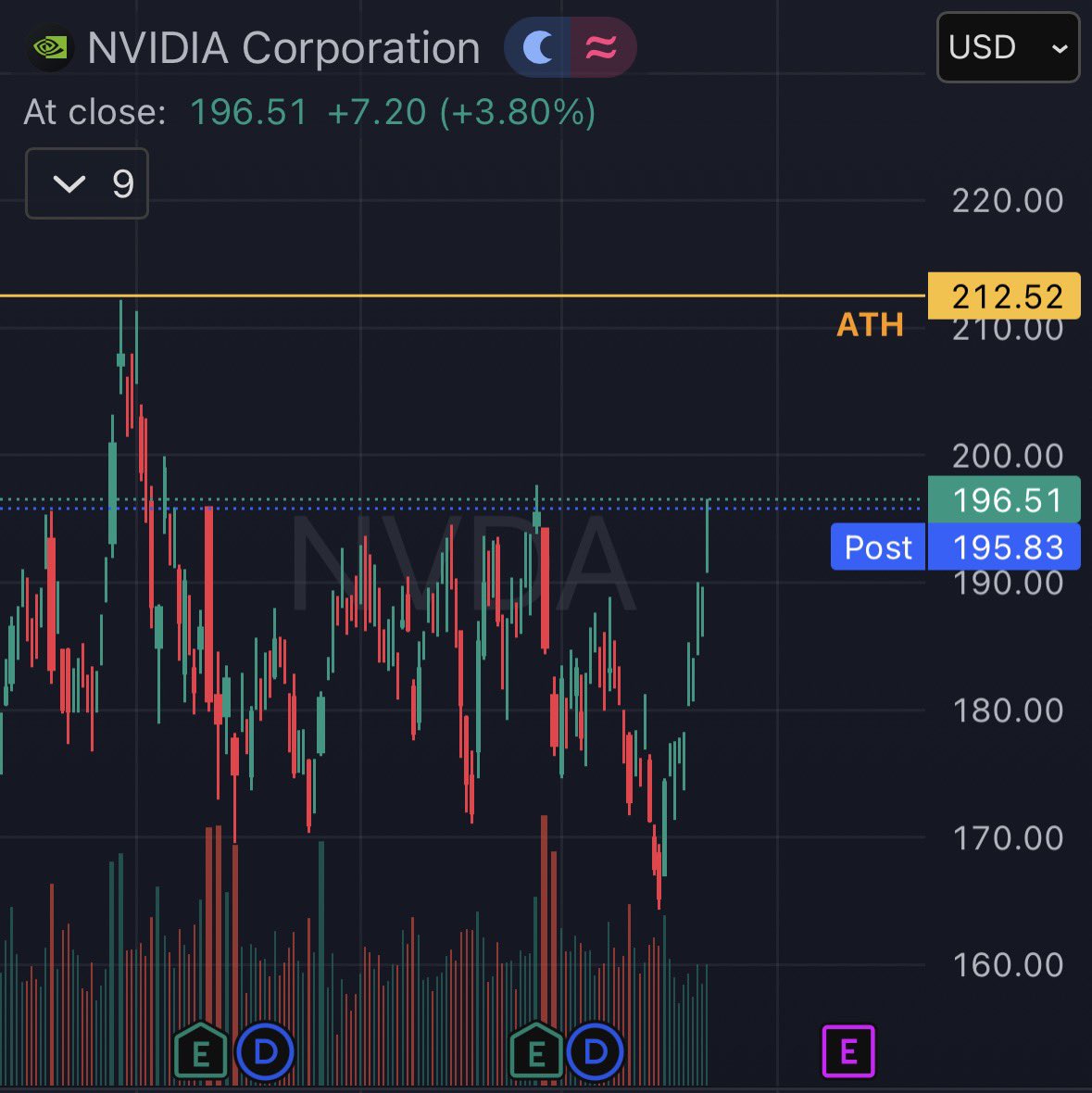Expand the collapsed indicators legend showing 9

pos(87,183)
